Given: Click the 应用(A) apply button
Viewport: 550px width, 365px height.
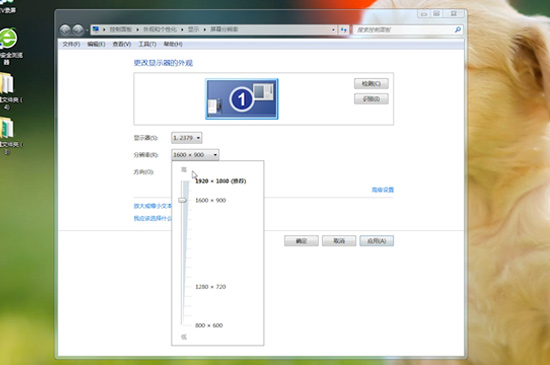Looking at the screenshot, I should [x=377, y=241].
